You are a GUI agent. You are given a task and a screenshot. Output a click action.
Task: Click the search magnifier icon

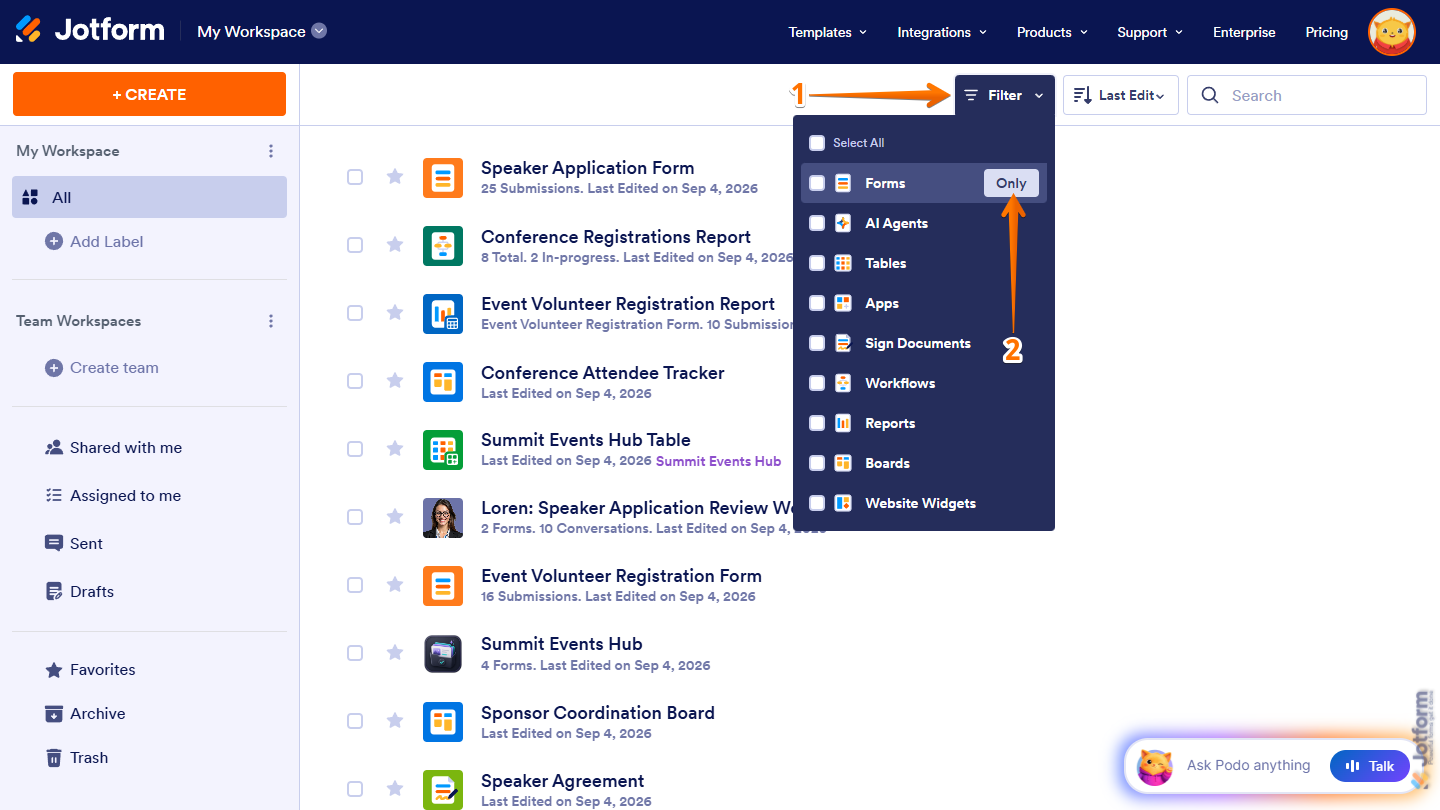[1210, 95]
